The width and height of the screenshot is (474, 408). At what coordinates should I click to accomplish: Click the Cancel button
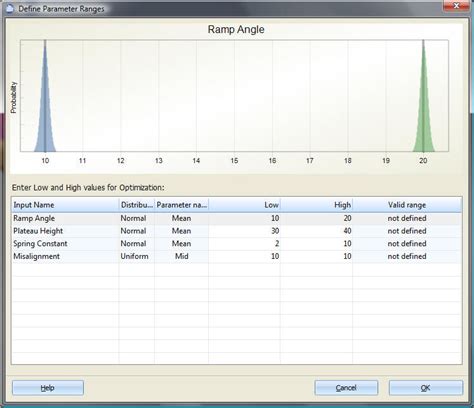coord(346,388)
